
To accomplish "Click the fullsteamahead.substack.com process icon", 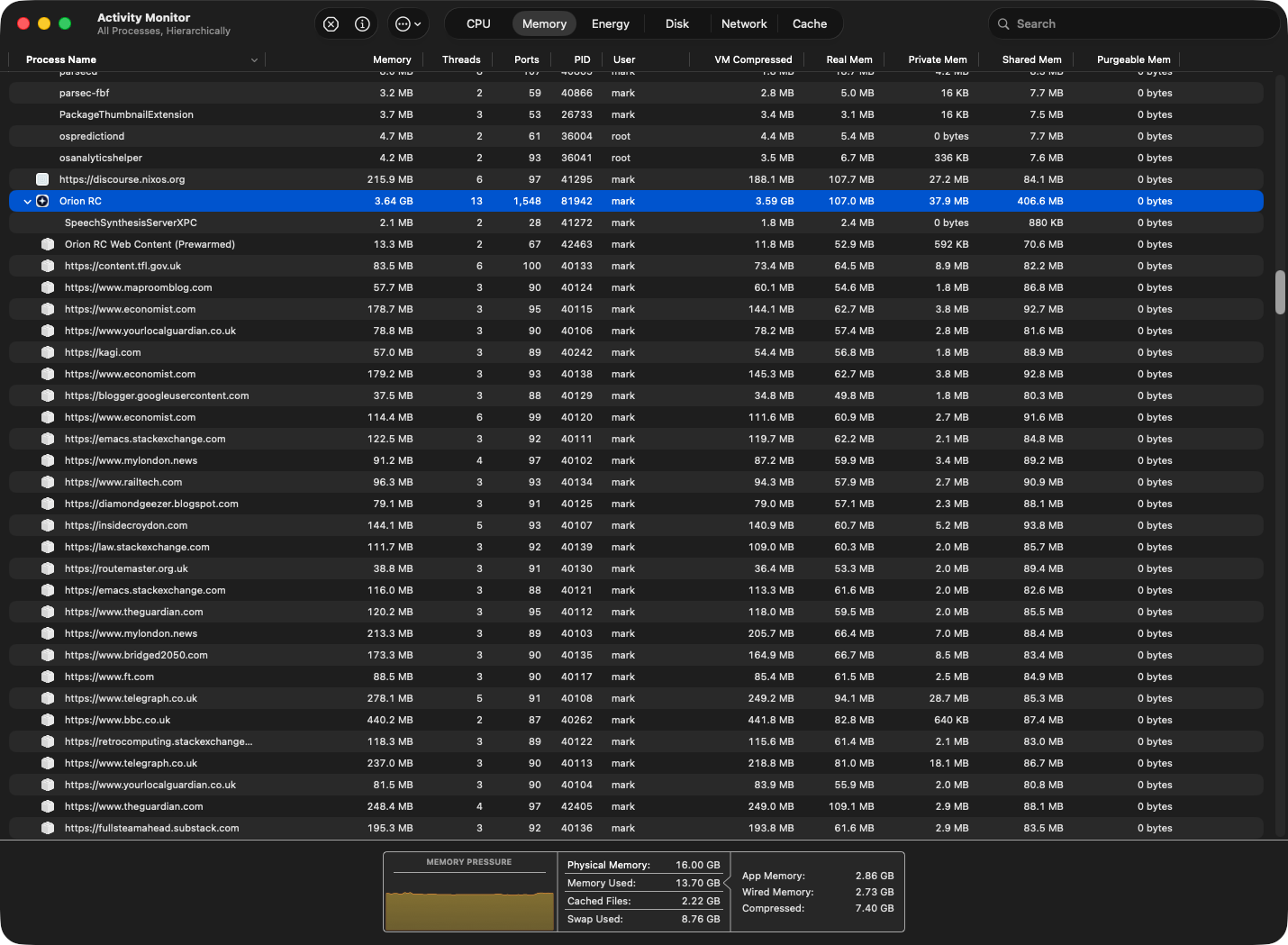I will click(48, 828).
